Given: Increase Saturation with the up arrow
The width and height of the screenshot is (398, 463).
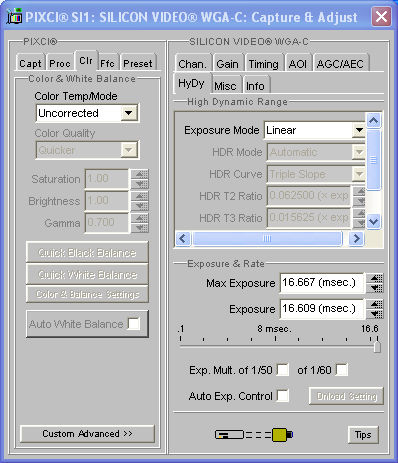Looking at the screenshot, I should point(140,174).
